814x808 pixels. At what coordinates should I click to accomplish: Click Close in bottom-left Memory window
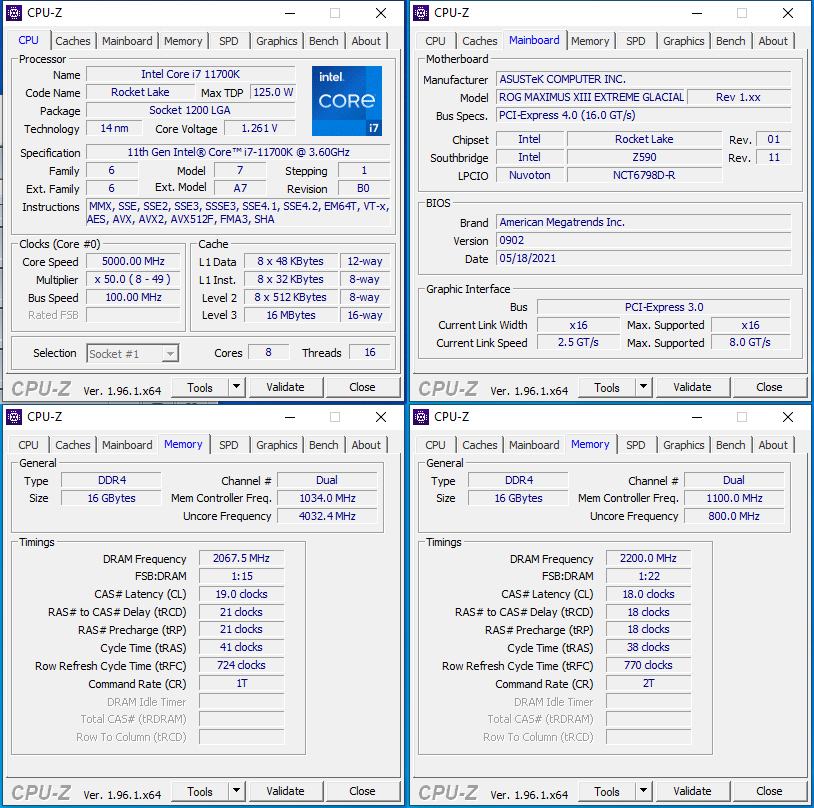click(x=362, y=791)
